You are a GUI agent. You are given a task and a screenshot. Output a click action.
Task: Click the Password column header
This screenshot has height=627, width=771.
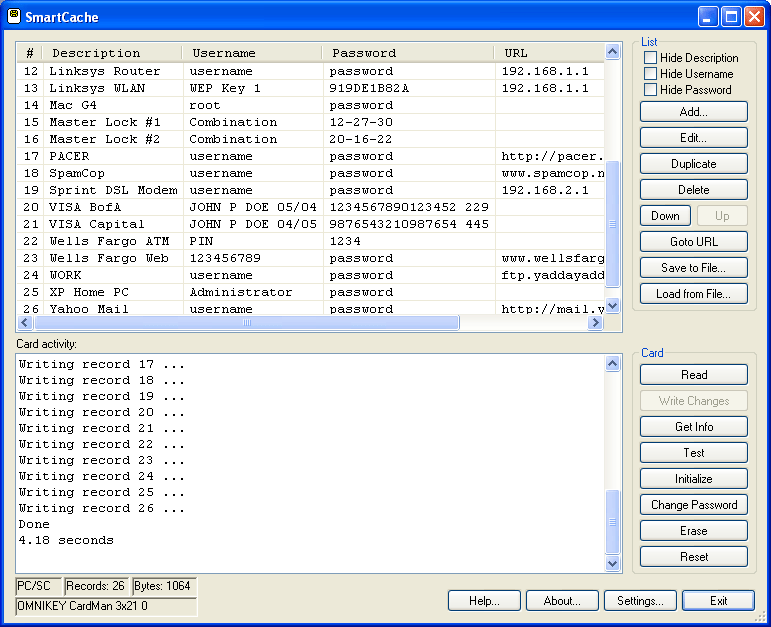[408, 53]
